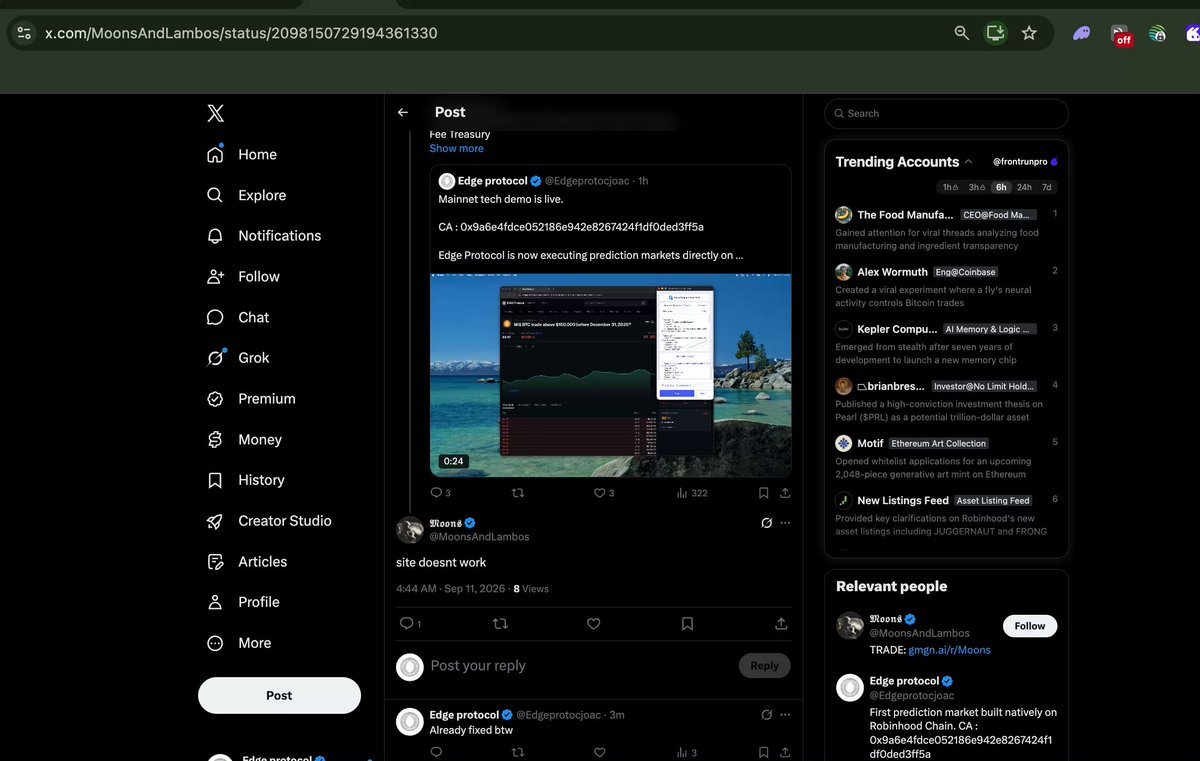Screen dimensions: 1200x761
Task: Bookmark this page with the browser star icon
Action: click(x=1029, y=33)
